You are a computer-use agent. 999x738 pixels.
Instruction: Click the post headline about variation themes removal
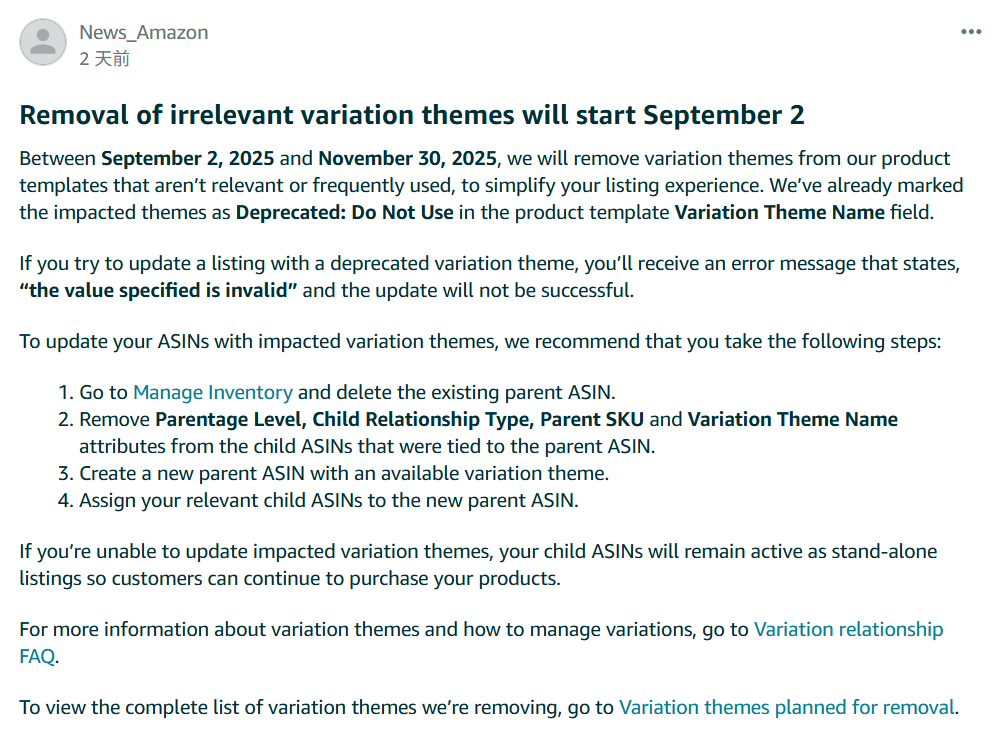pos(412,115)
